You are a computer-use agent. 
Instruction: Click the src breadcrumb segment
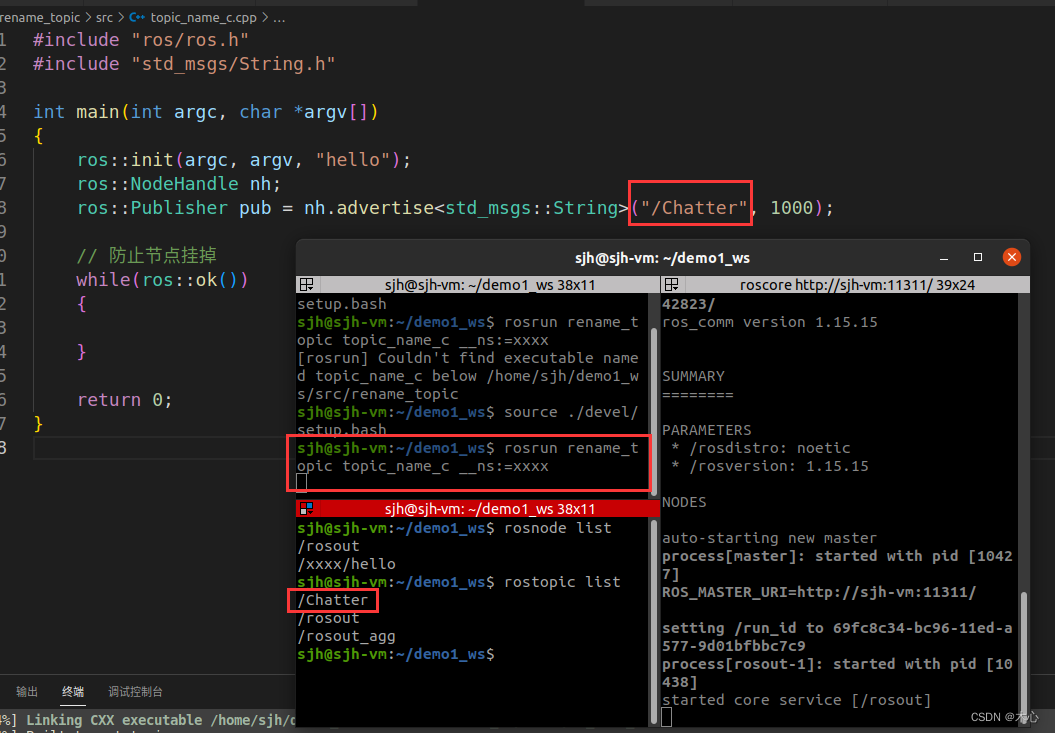click(x=104, y=18)
